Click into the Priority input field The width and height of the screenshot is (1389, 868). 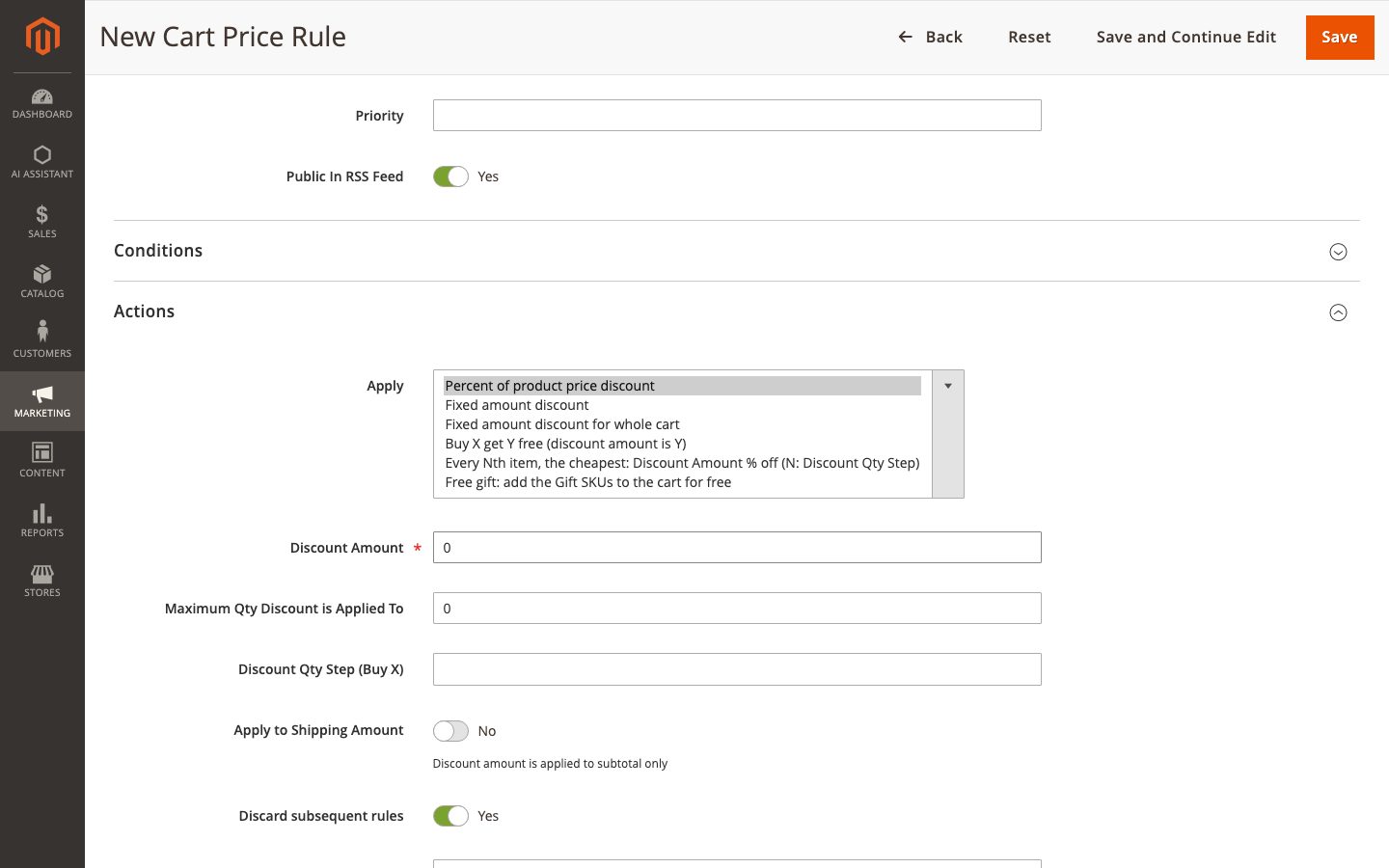click(x=737, y=116)
